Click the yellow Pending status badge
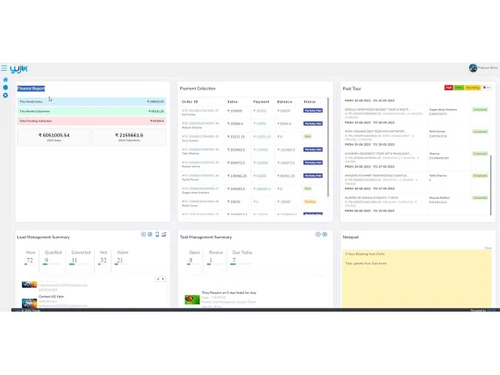 310,202
